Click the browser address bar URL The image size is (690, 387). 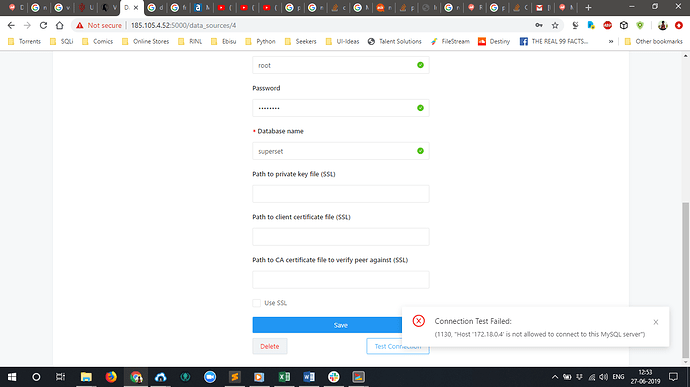(184, 26)
